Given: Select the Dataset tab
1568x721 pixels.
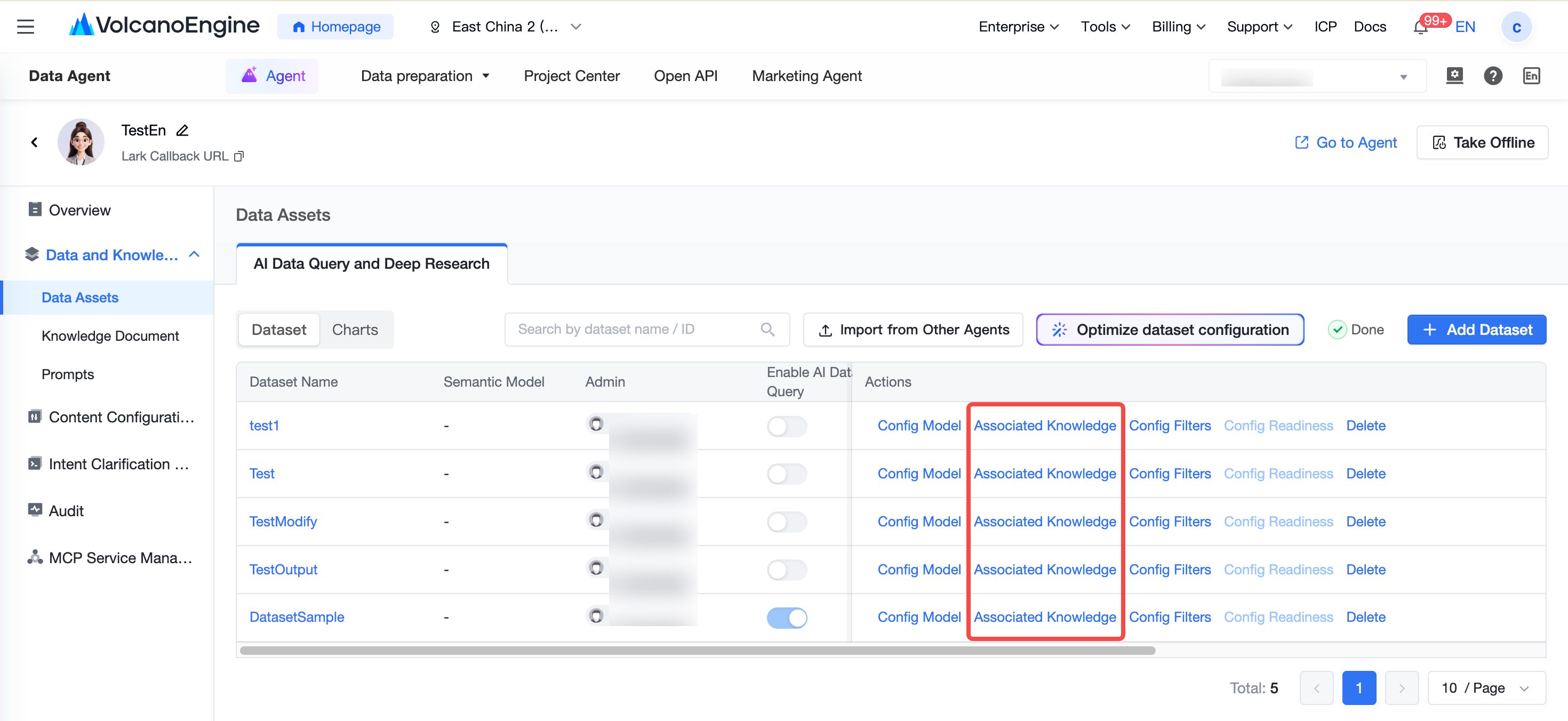Looking at the screenshot, I should tap(279, 329).
